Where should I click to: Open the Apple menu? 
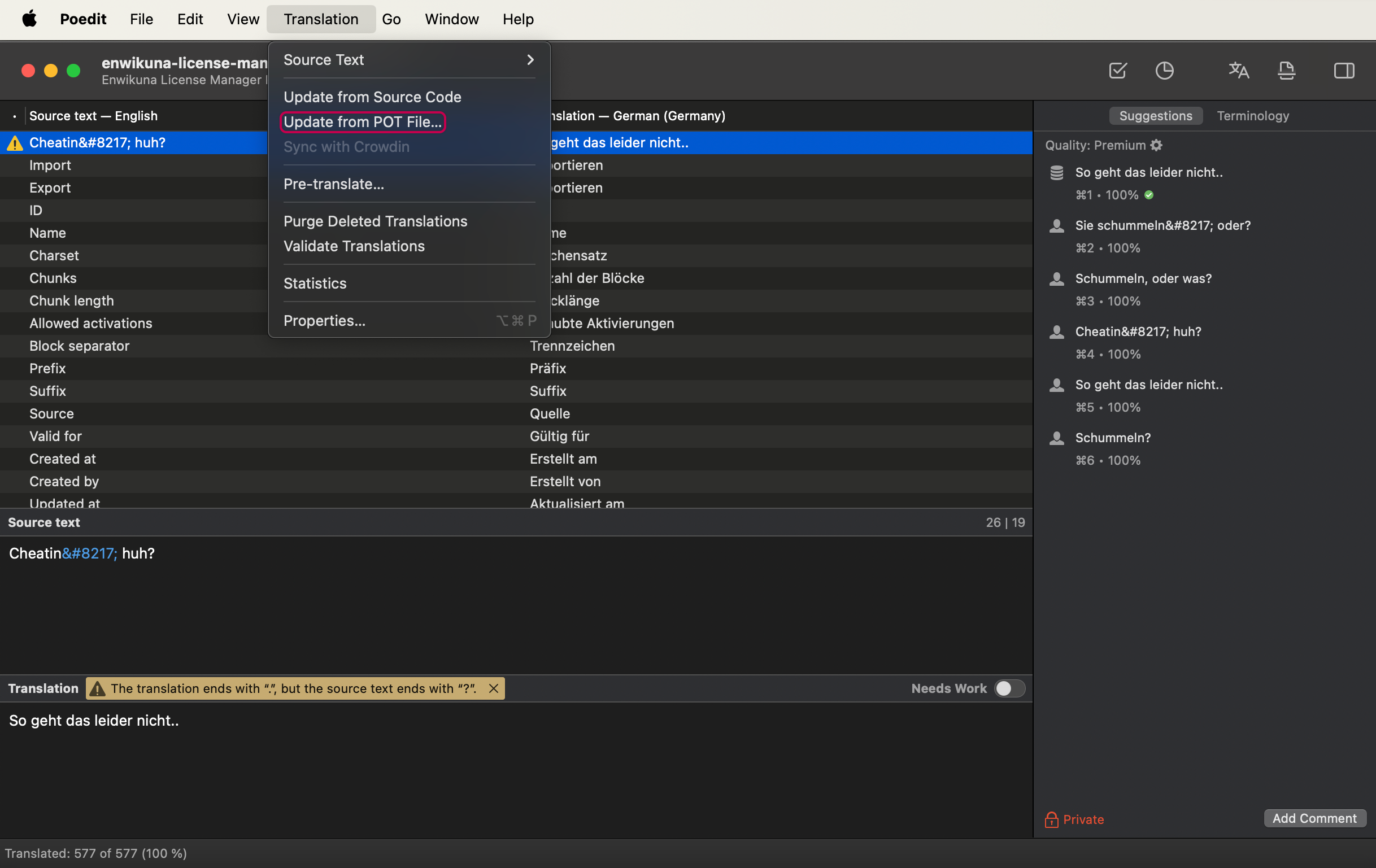click(29, 19)
